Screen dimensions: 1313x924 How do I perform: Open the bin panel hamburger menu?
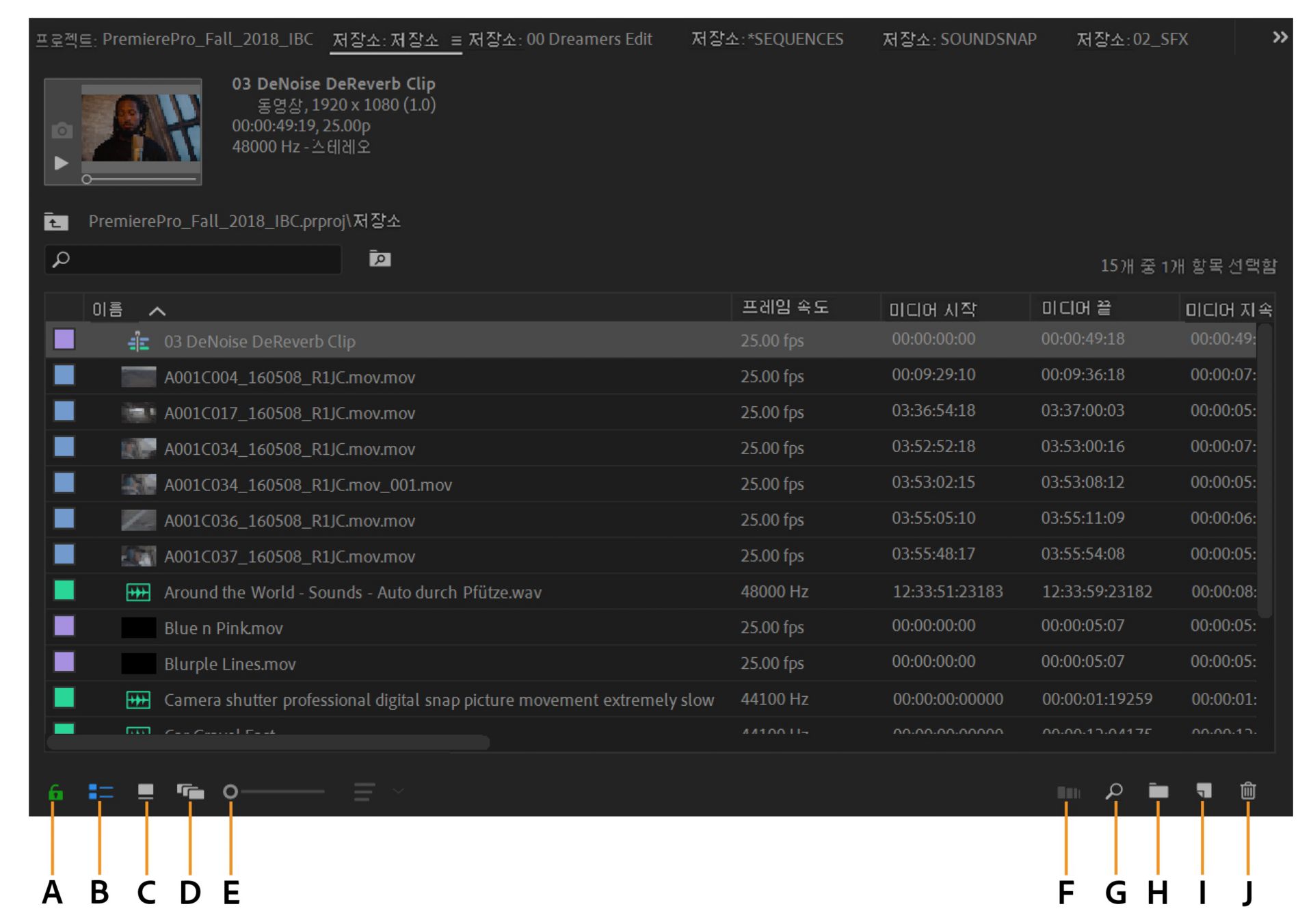click(x=455, y=41)
